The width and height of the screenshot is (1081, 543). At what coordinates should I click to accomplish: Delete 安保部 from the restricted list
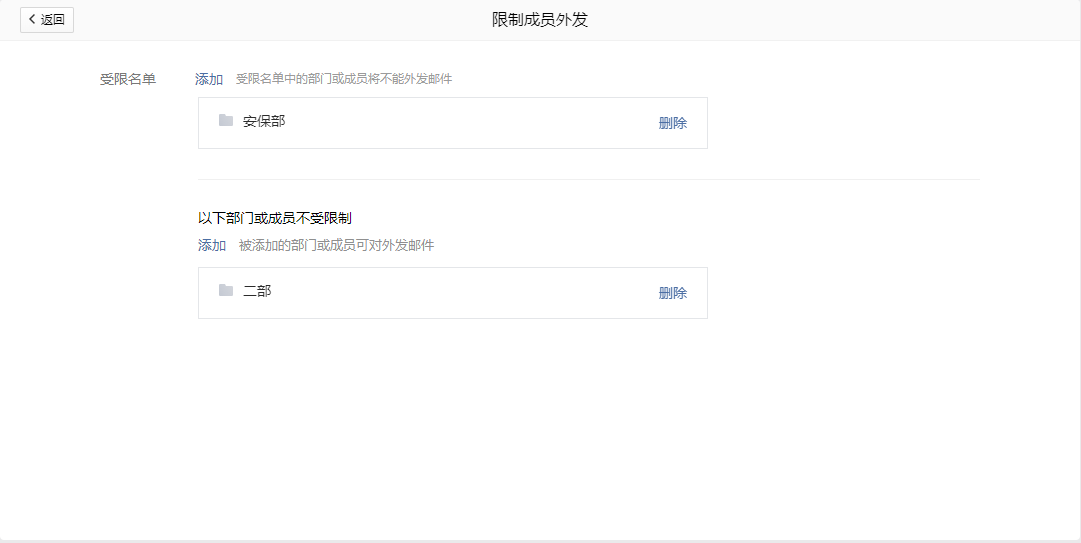(672, 123)
